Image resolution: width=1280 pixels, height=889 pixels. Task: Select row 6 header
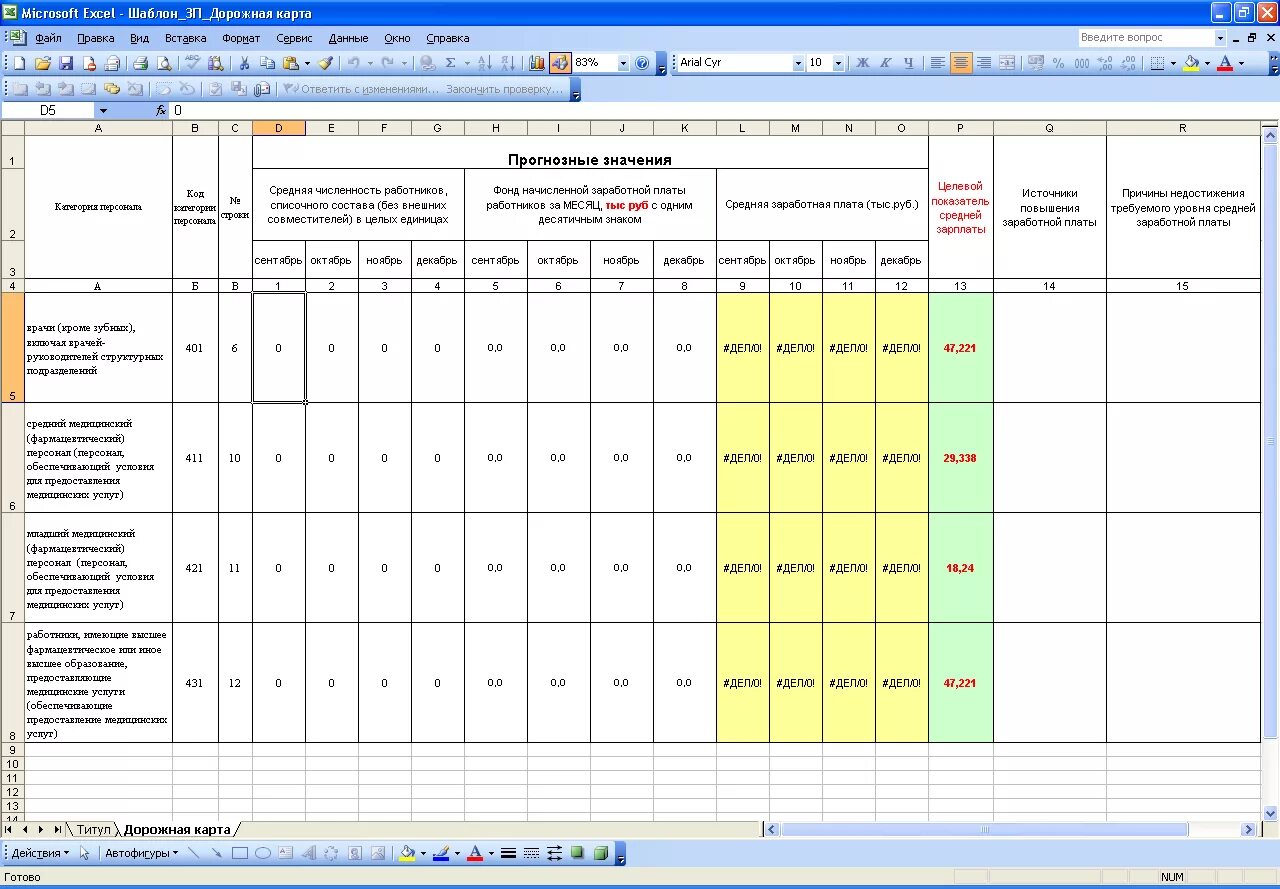coord(12,458)
